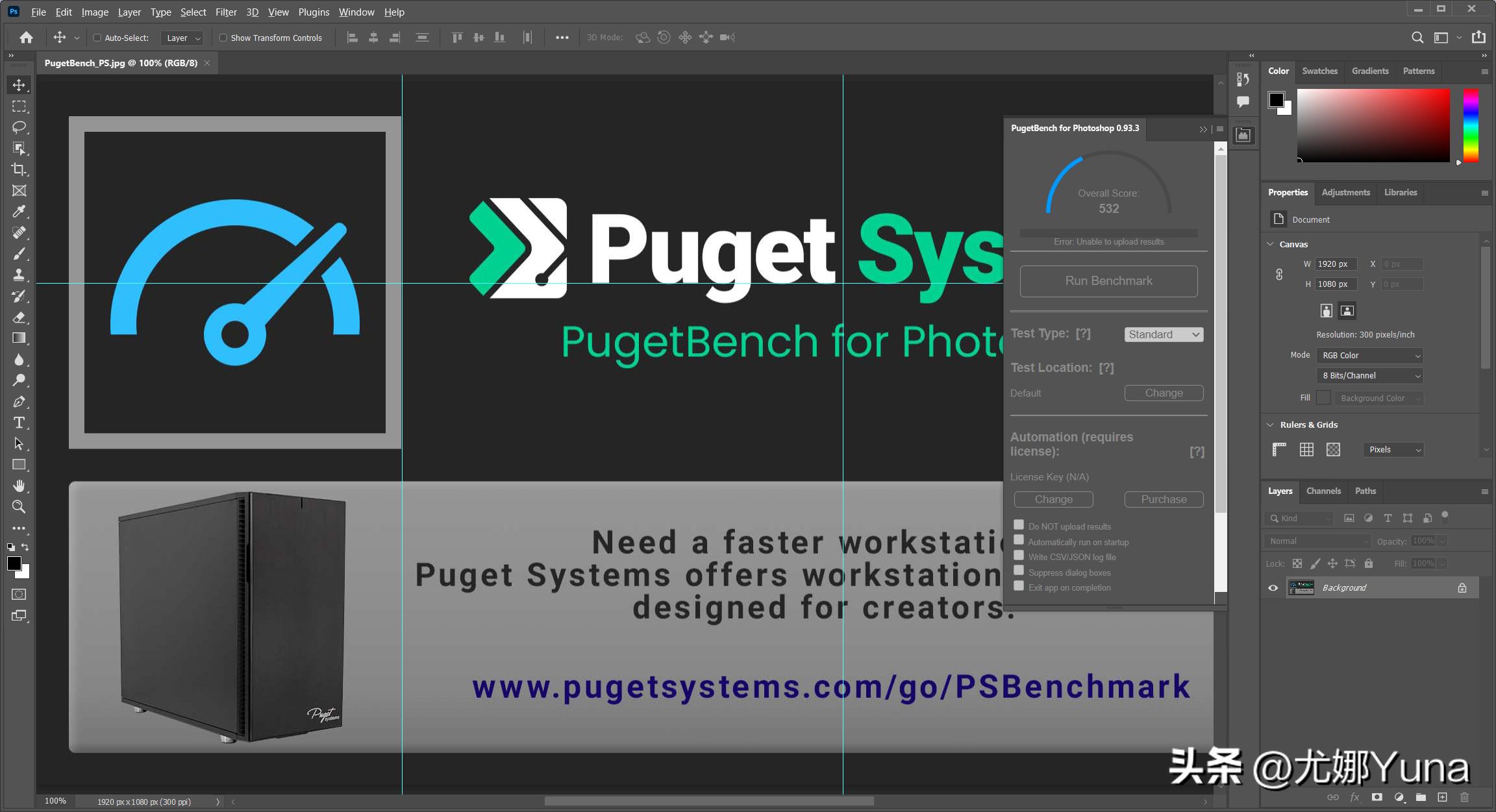1496x812 pixels.
Task: Open the RGB Color mode dropdown
Action: pos(1370,356)
